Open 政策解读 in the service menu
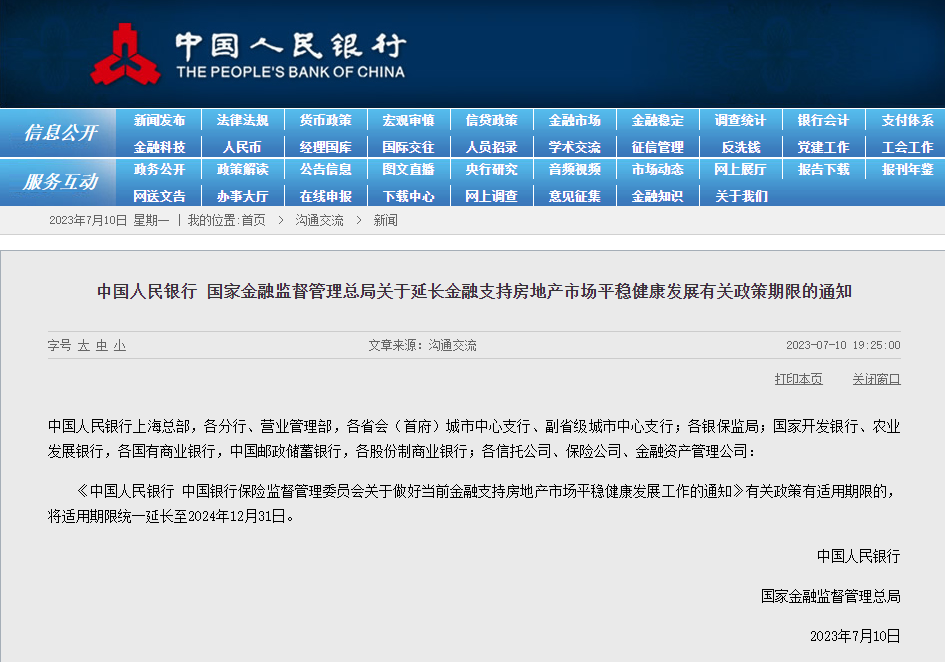Image resolution: width=945 pixels, height=662 pixels. coord(242,170)
